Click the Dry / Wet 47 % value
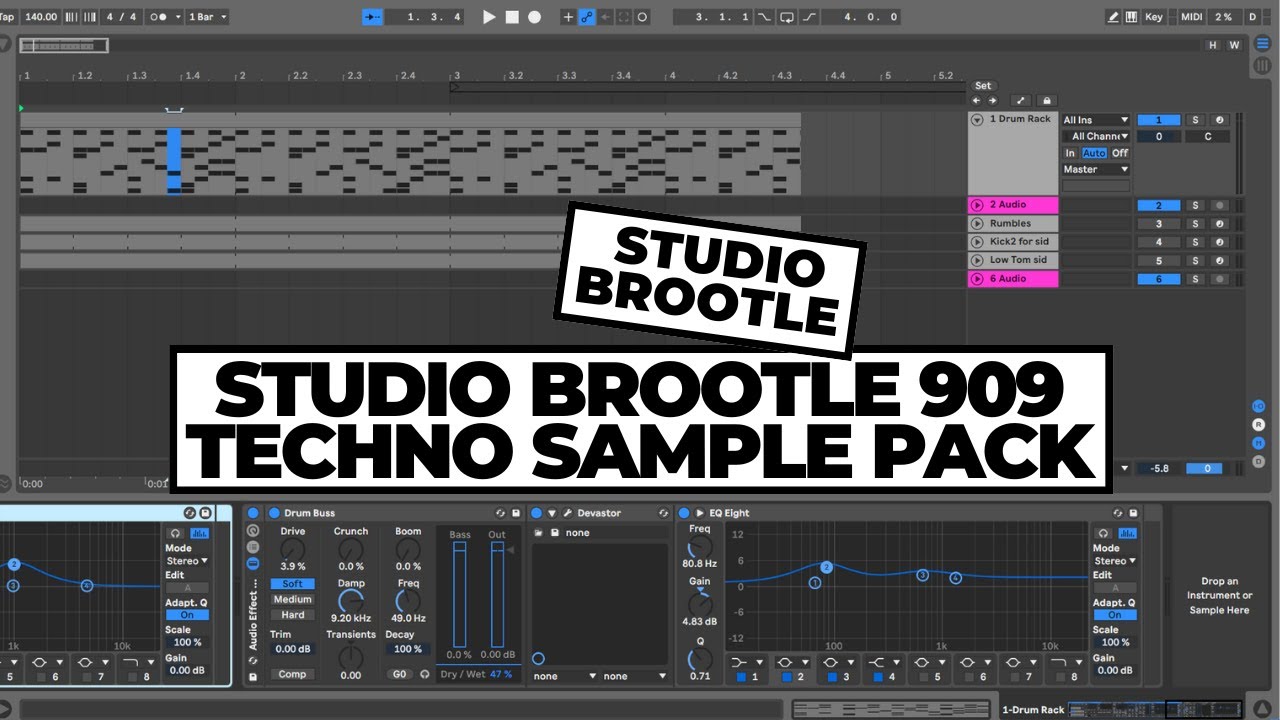The width and height of the screenshot is (1280, 720). tap(501, 674)
